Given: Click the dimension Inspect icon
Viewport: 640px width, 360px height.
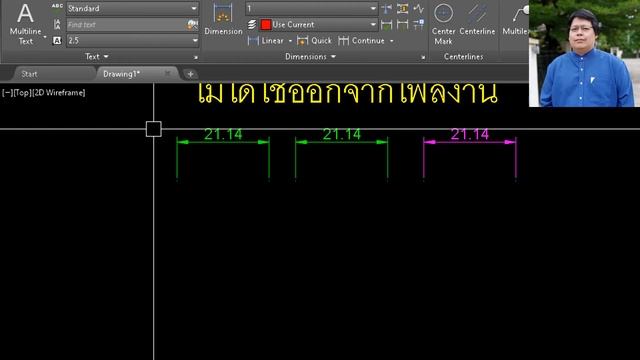Looking at the screenshot, I should tap(386, 24).
